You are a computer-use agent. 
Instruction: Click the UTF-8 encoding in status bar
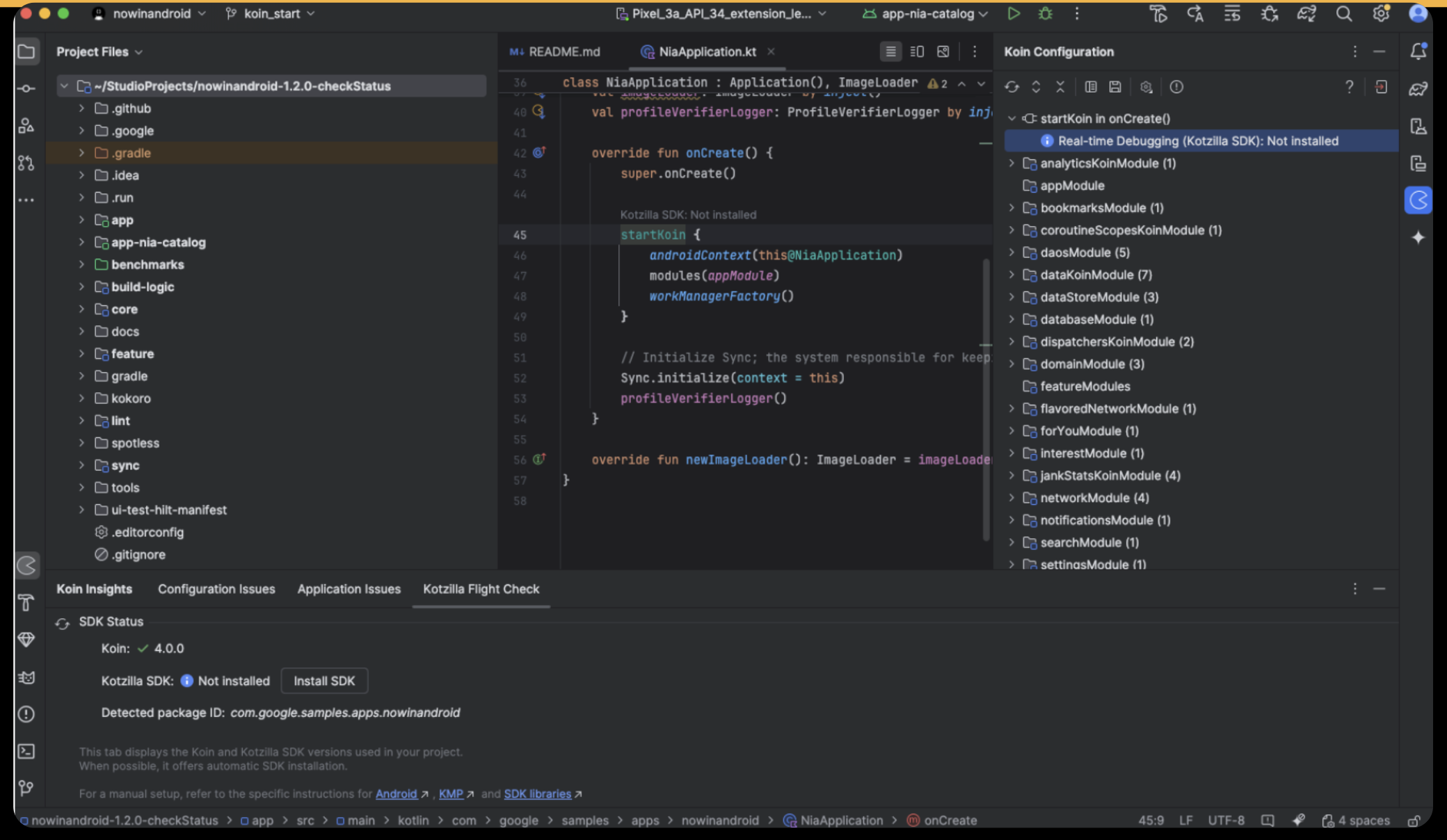(1226, 821)
